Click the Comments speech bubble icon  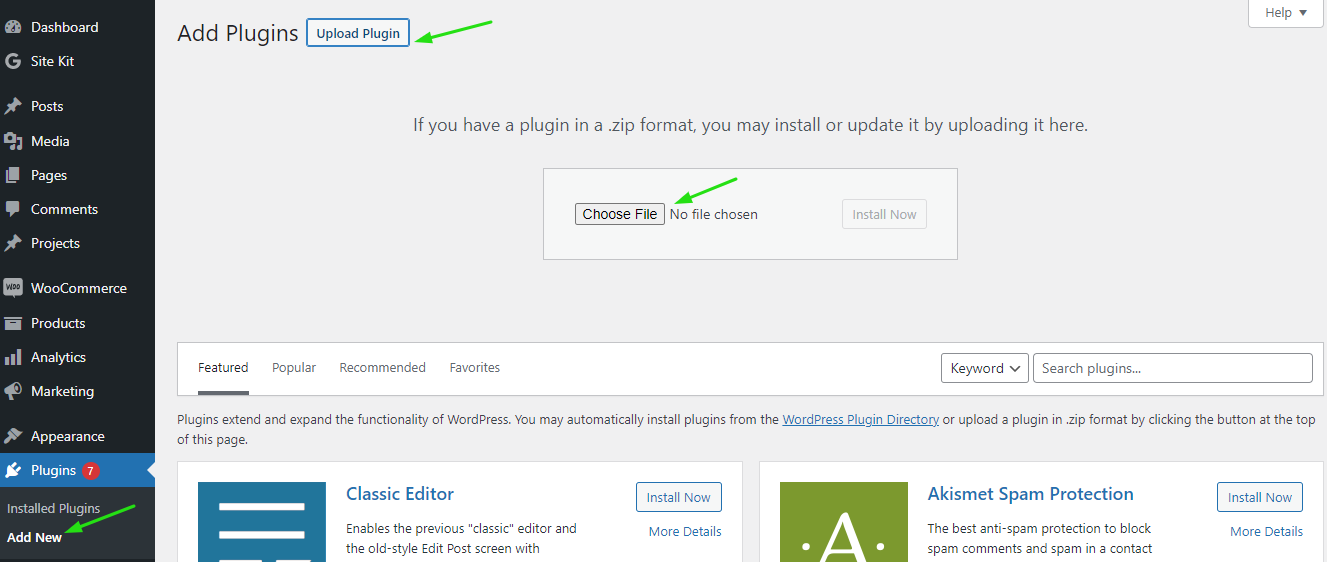13,209
